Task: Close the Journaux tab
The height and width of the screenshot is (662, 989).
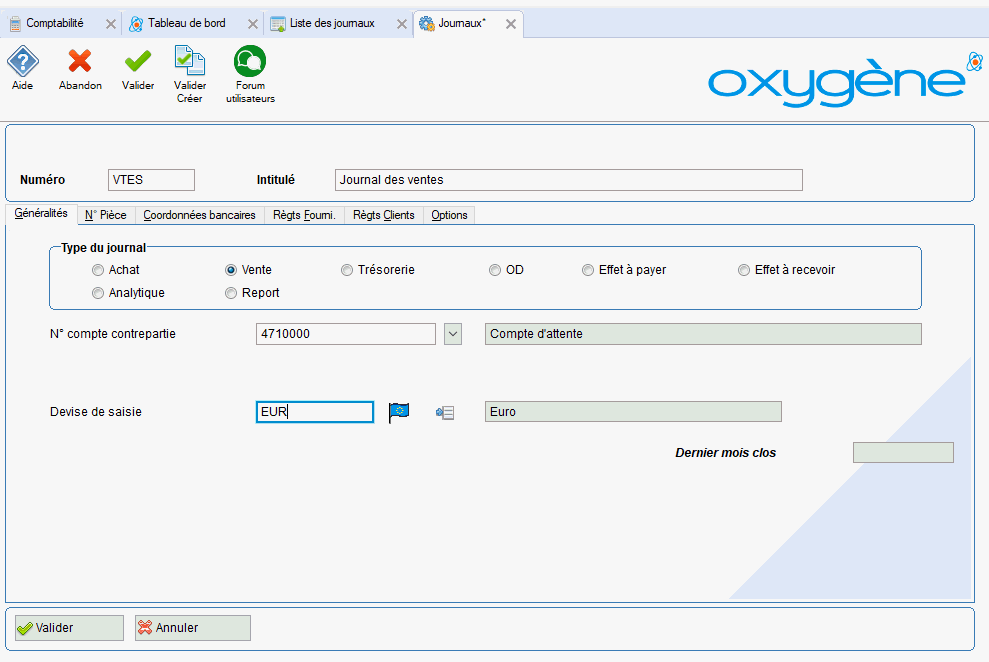Action: pos(511,24)
